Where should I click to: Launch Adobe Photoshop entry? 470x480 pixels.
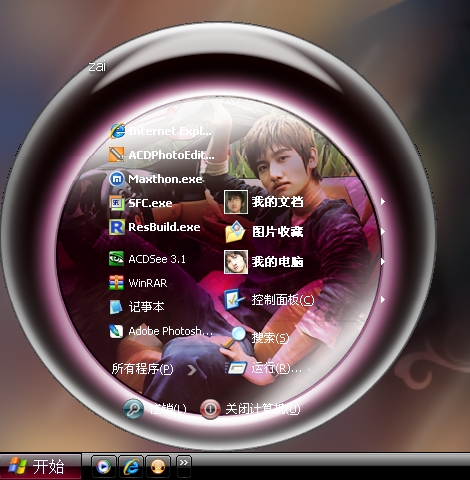tap(161, 331)
